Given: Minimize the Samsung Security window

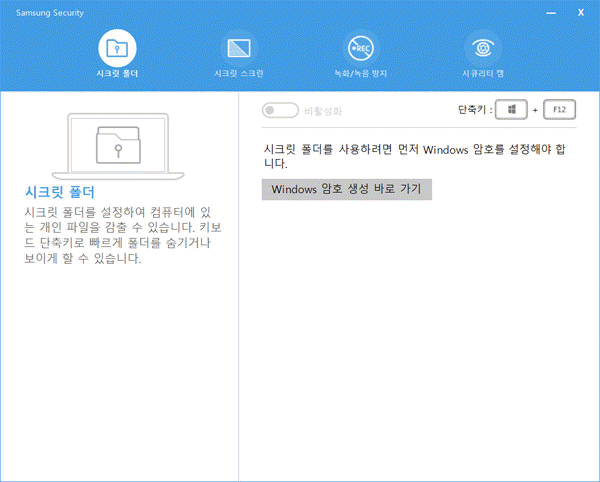Looking at the screenshot, I should tap(551, 13).
